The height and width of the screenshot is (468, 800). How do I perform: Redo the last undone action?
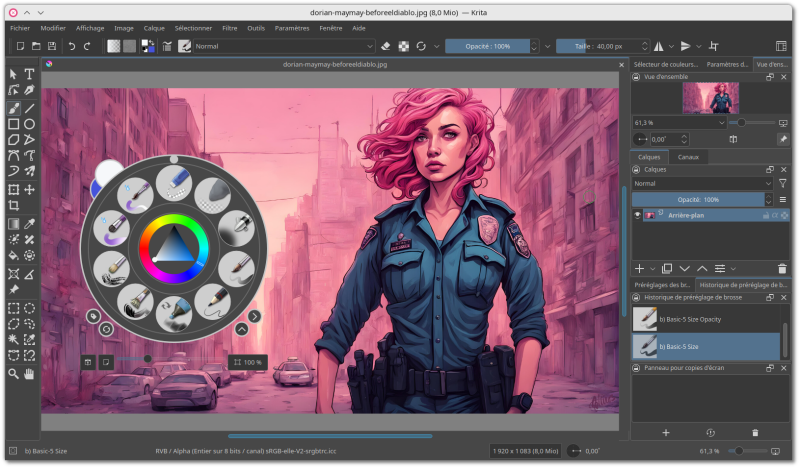87,46
